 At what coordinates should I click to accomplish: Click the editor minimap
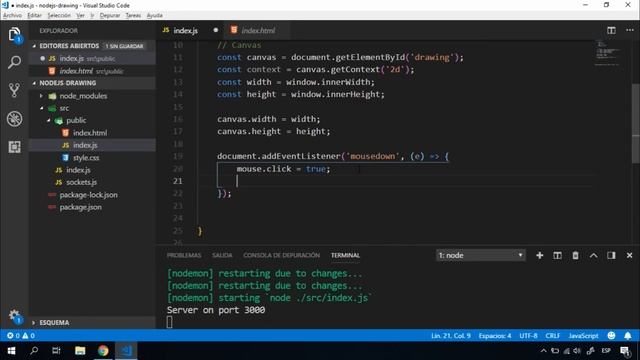[x=608, y=53]
